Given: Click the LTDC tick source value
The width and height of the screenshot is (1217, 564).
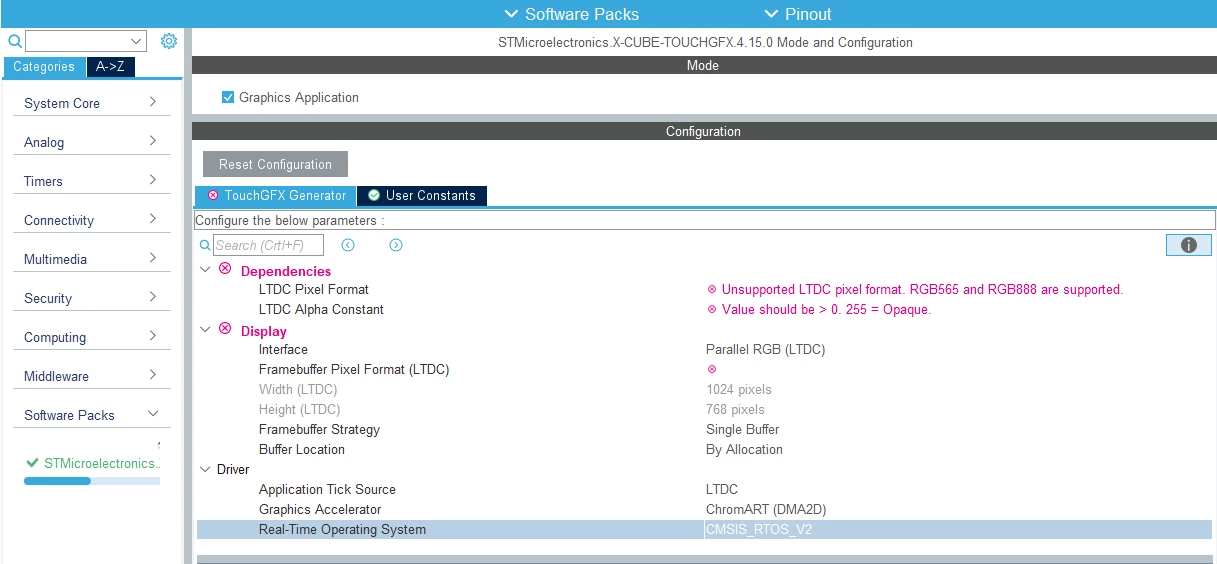Looking at the screenshot, I should [x=722, y=489].
